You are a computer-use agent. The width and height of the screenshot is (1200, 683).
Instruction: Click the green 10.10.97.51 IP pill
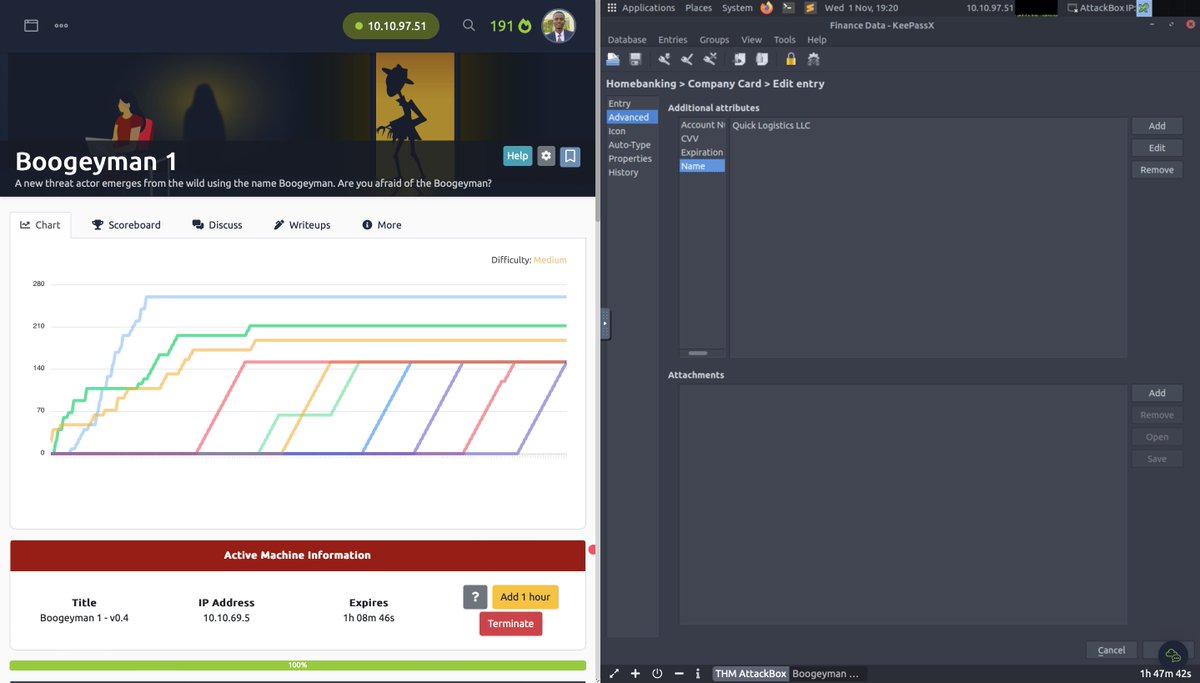pyautogui.click(x=391, y=26)
